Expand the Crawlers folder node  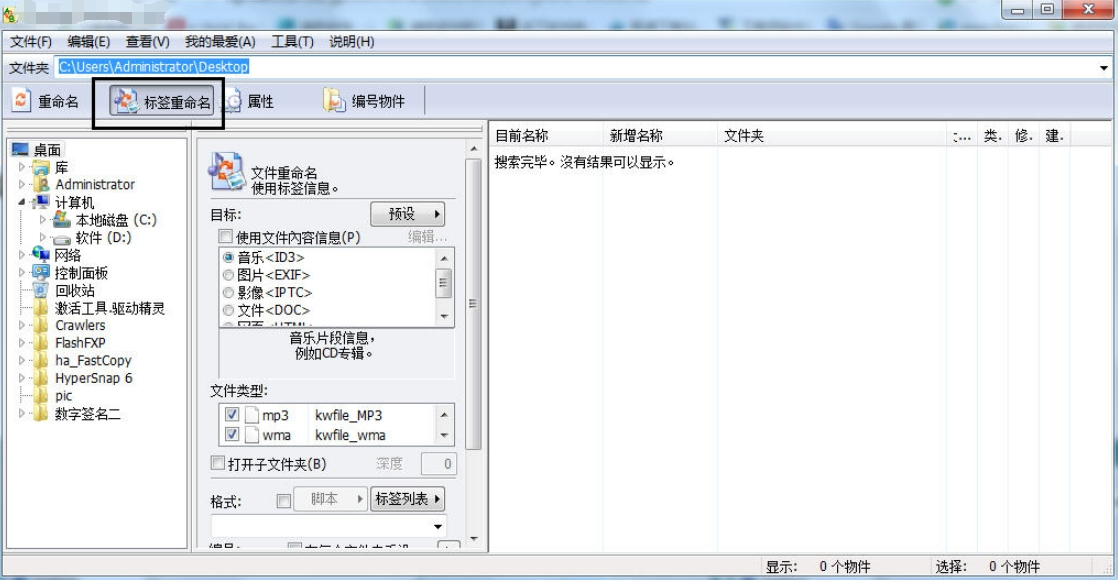[21, 325]
